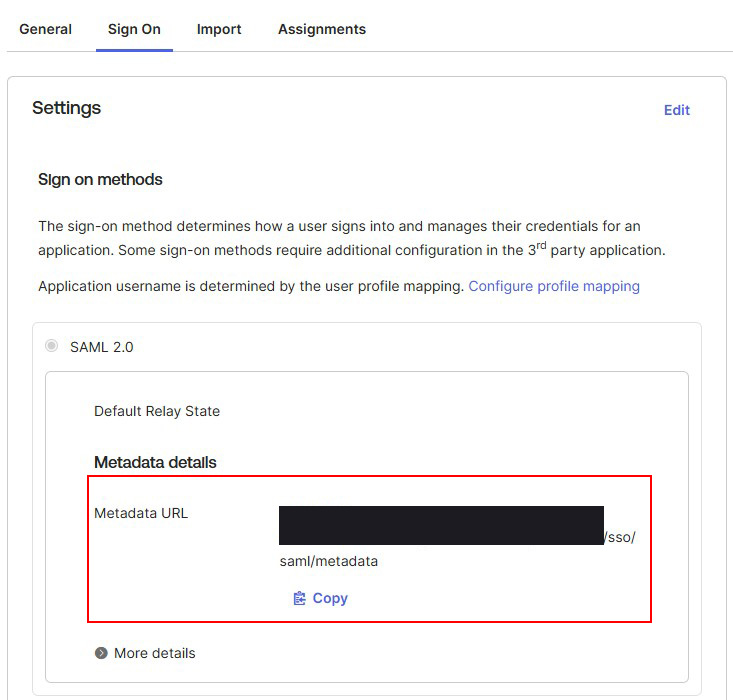Switch to the Sign On tab
Screen dimensions: 733x700
coord(134,29)
